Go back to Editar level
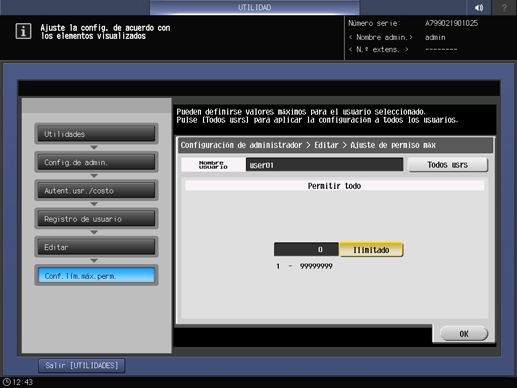This screenshot has height=388, width=517. tap(96, 247)
